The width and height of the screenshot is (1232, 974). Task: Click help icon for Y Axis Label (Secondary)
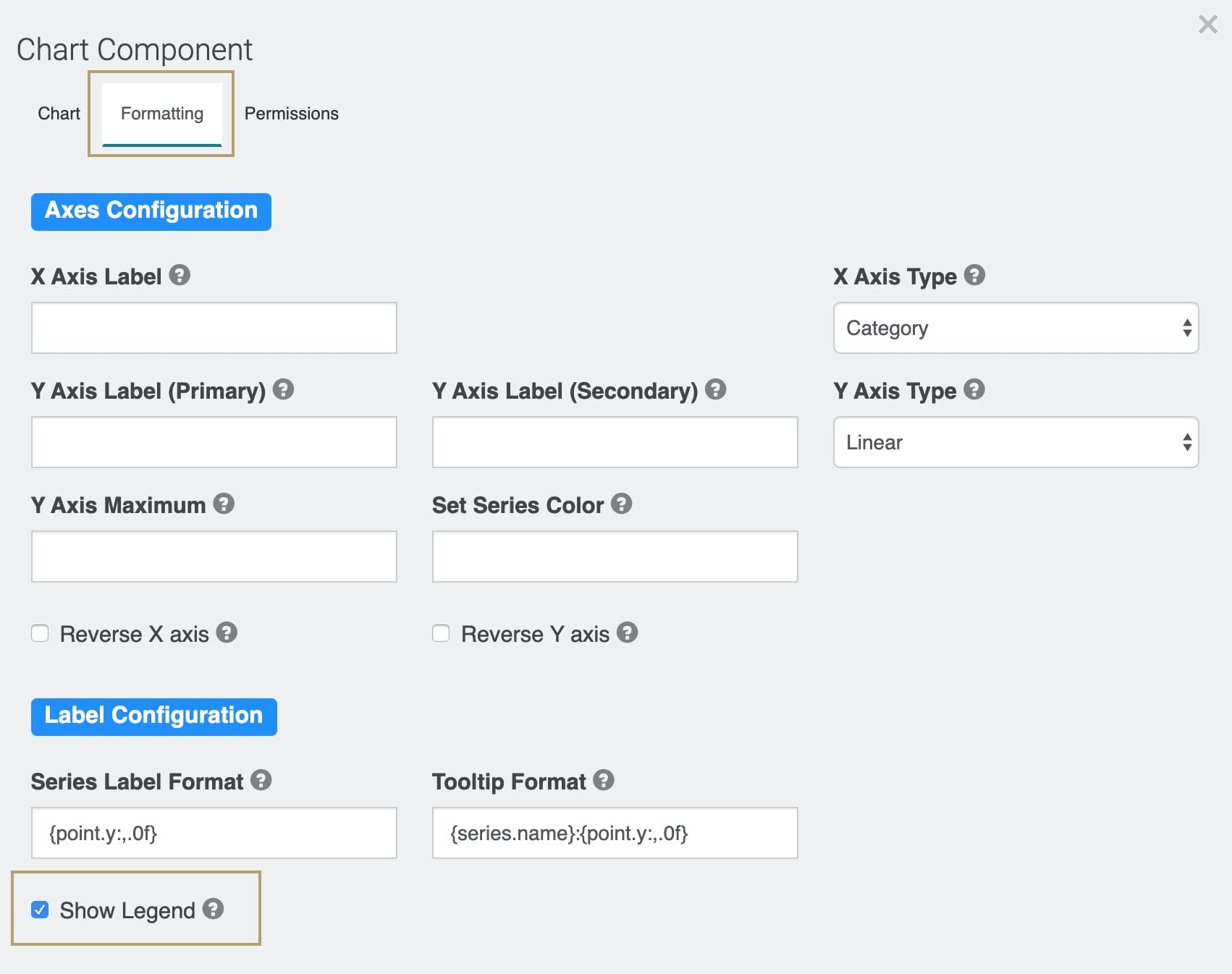tap(715, 389)
